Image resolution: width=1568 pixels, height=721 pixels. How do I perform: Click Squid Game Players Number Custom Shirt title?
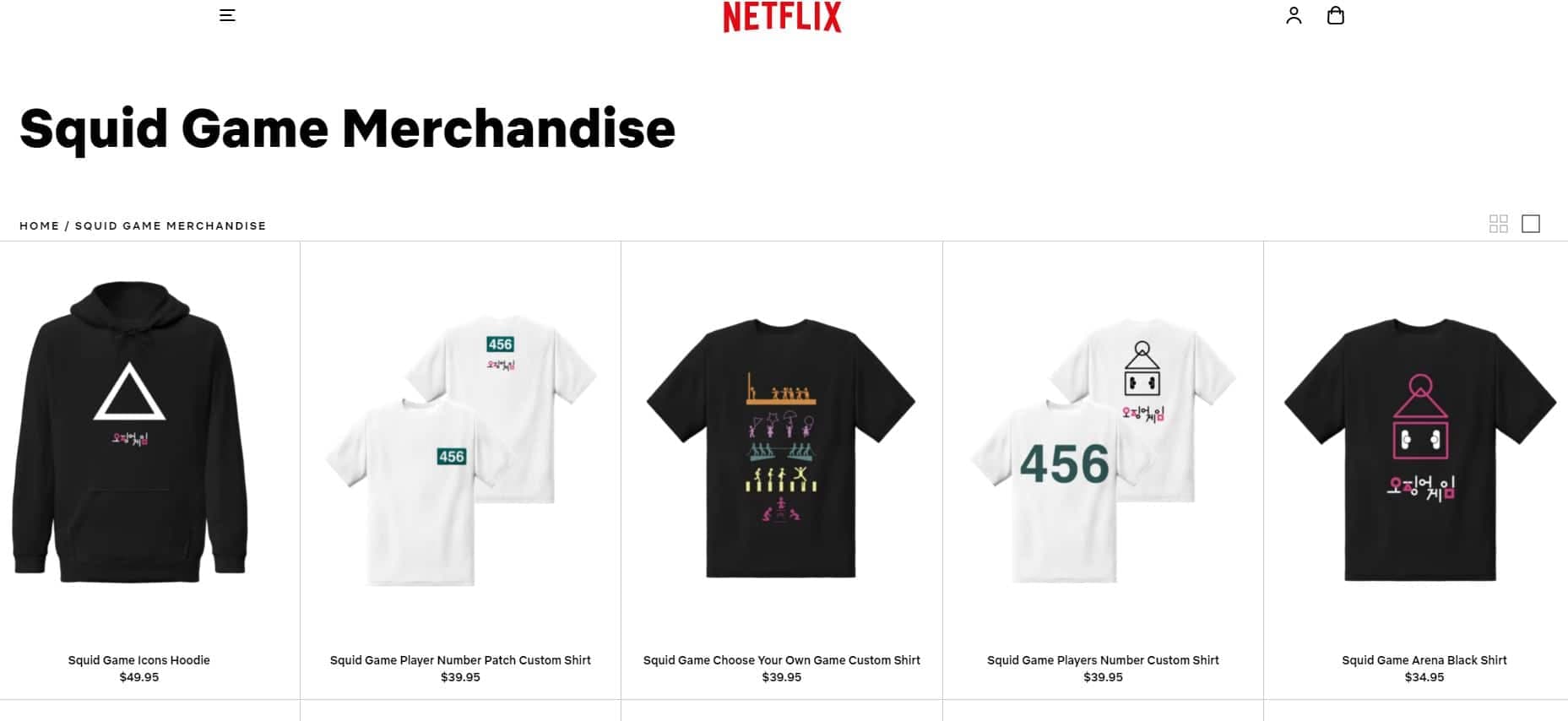1103,660
